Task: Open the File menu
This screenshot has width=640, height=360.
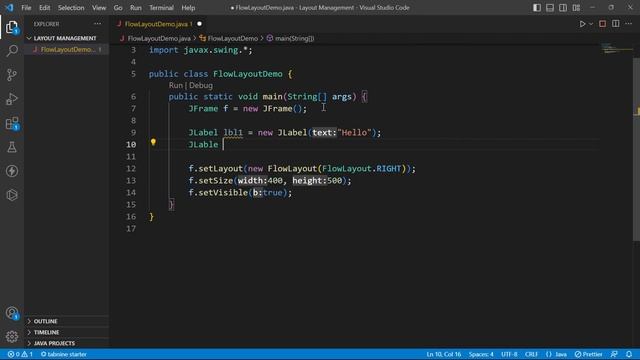Action: tap(26, 8)
